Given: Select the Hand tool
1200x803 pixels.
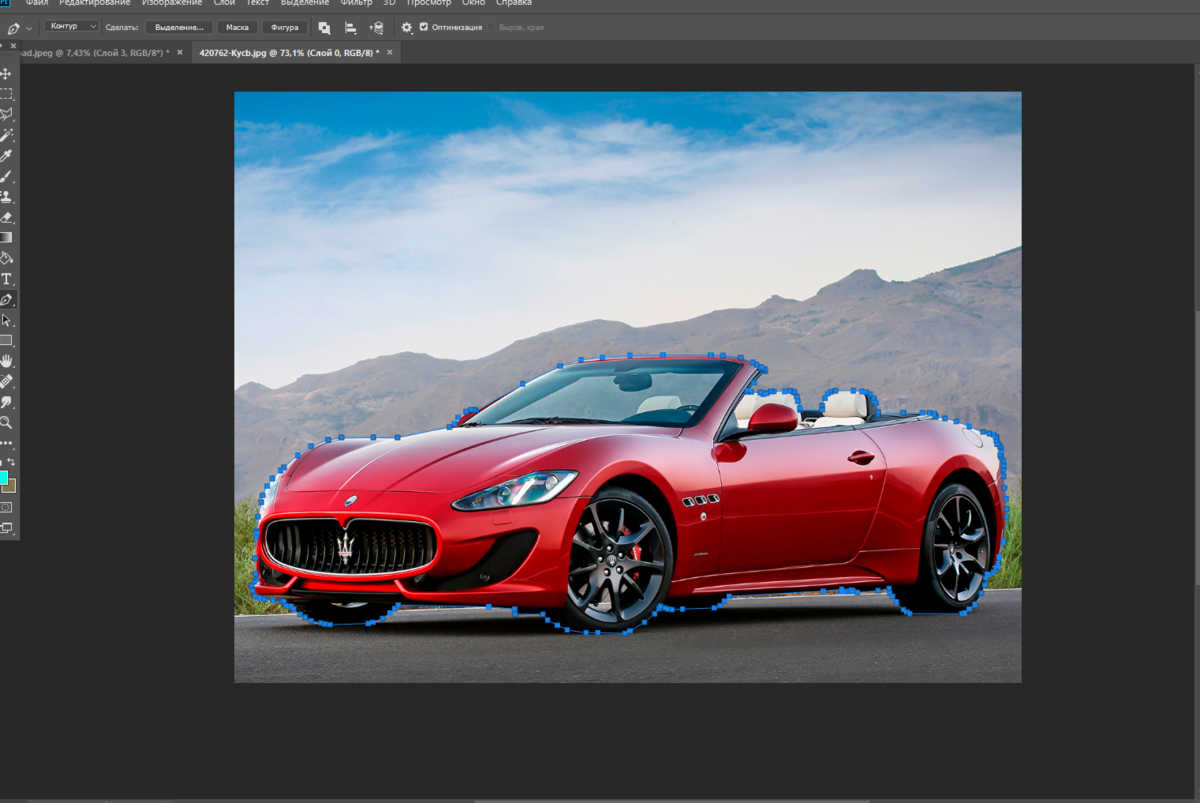Looking at the screenshot, I should pos(6,361).
